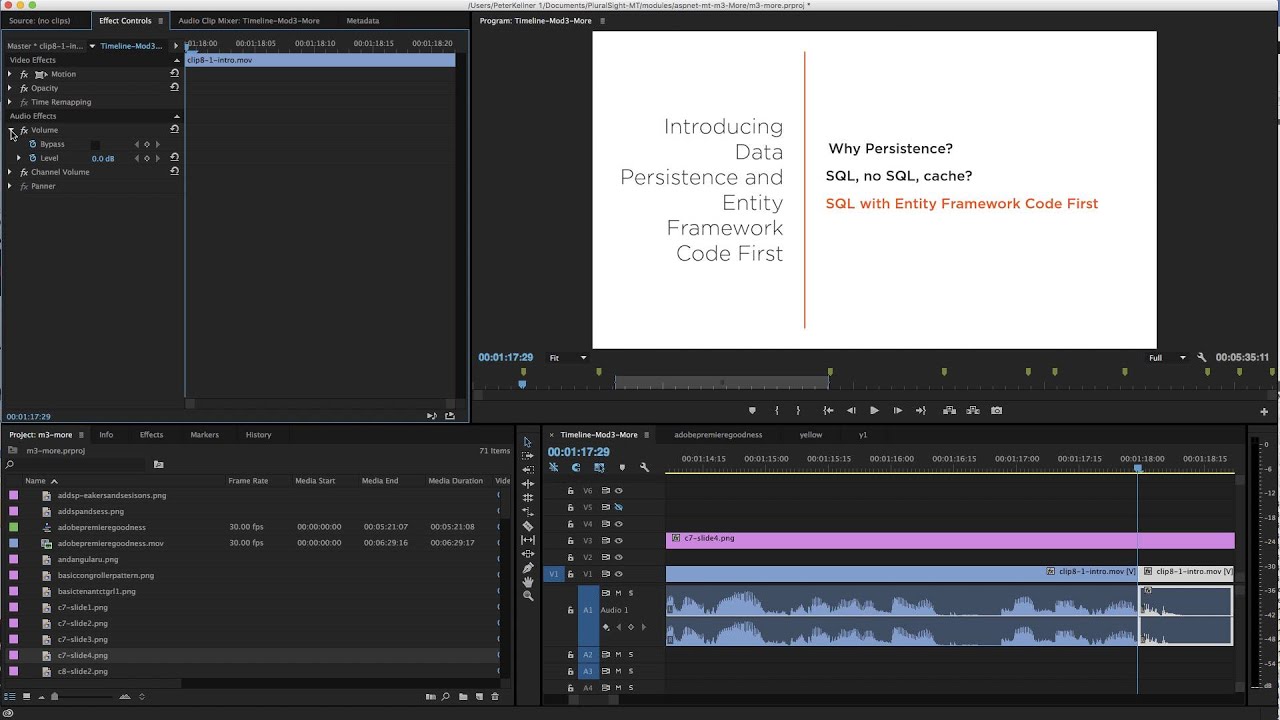The image size is (1280, 720).
Task: Switch to the Markers tab
Action: pyautogui.click(x=204, y=434)
